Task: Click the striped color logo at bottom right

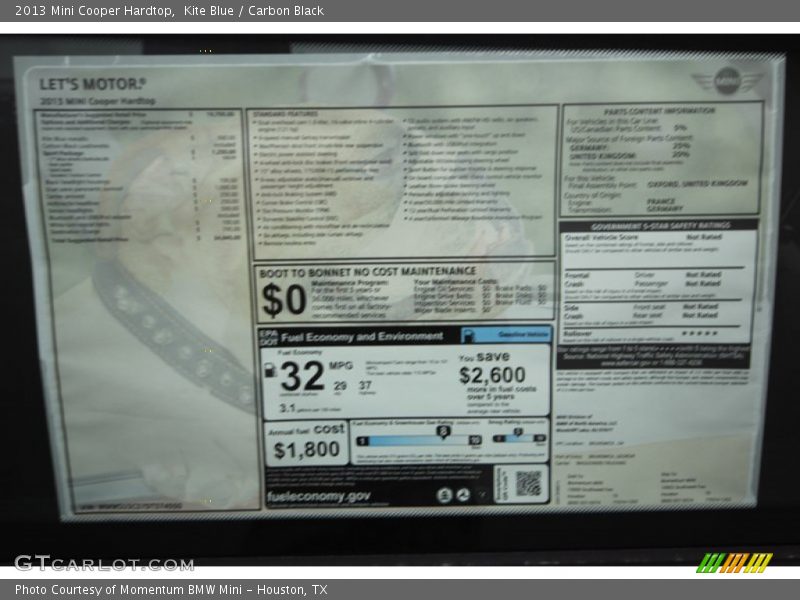Action: point(735,562)
